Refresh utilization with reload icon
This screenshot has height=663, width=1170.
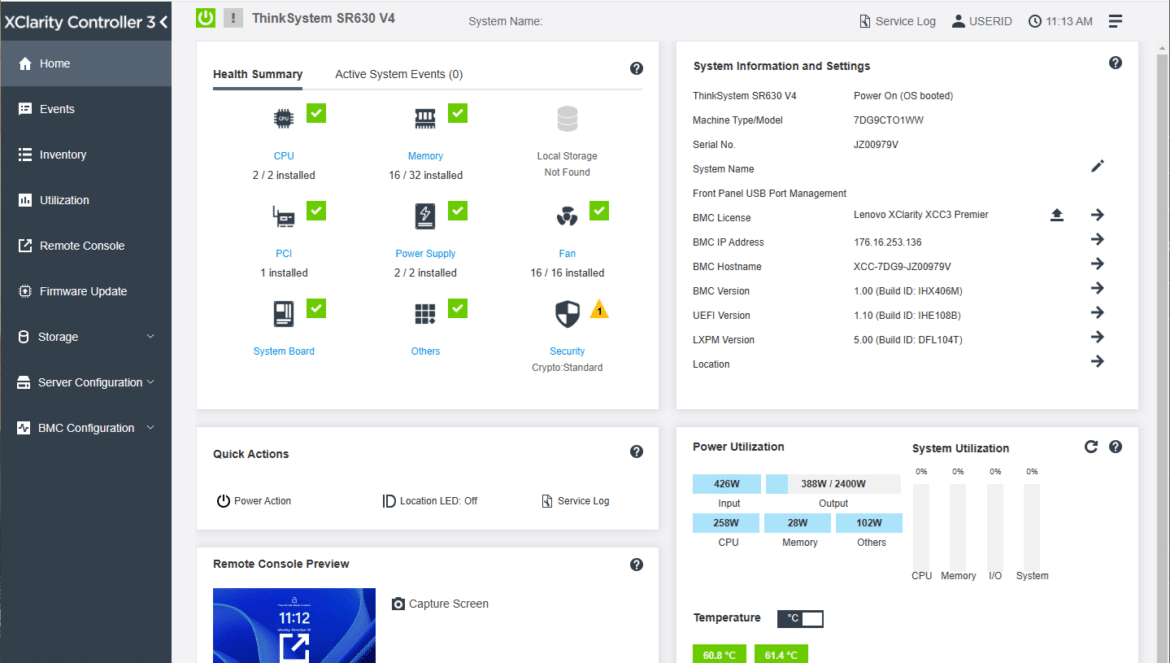(1091, 447)
